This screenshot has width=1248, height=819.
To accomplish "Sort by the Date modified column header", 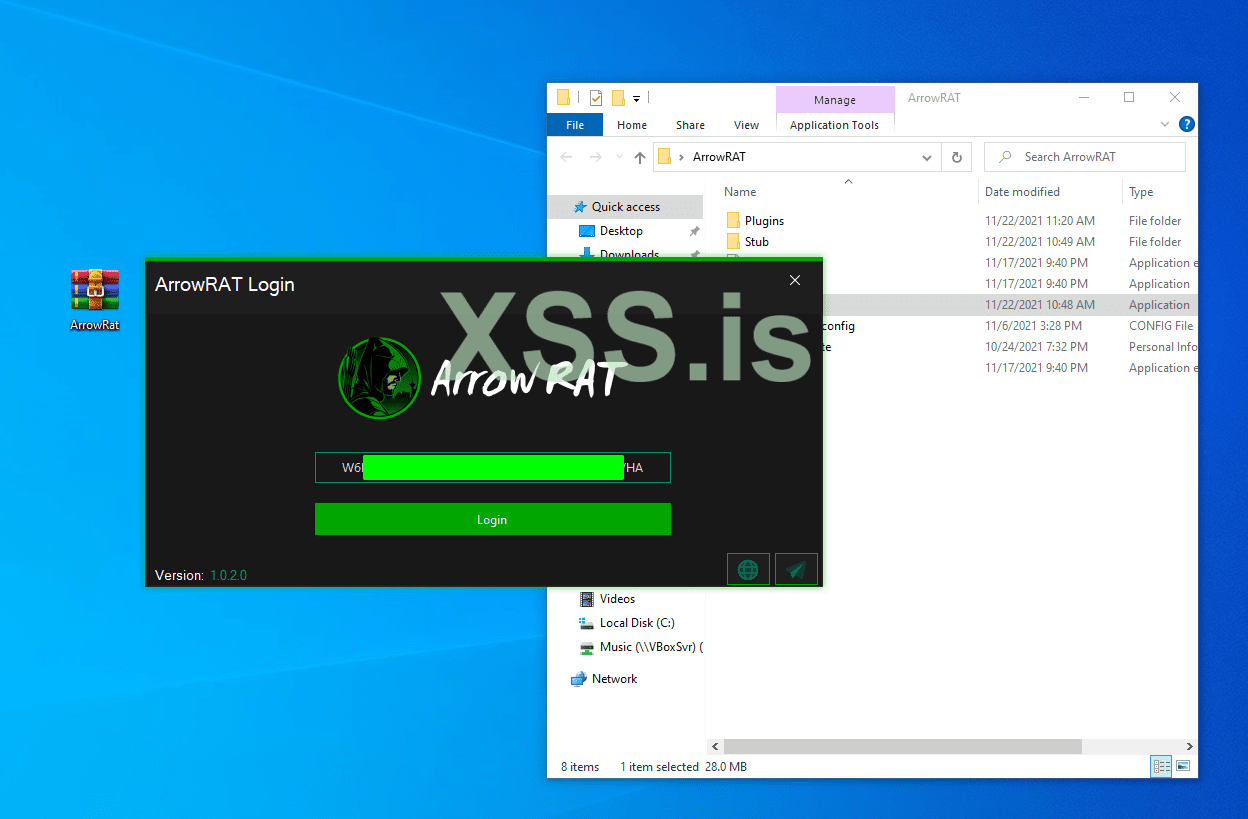I will pos(1022,192).
